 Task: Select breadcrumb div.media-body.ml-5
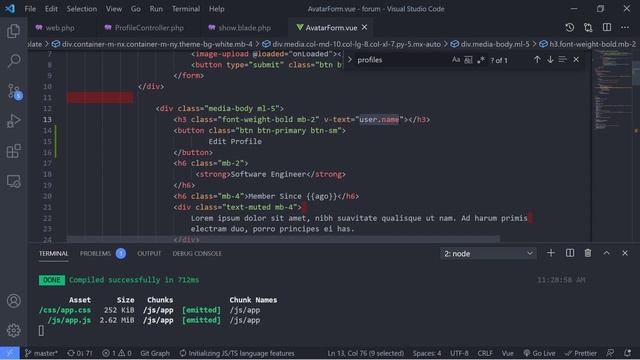point(490,44)
